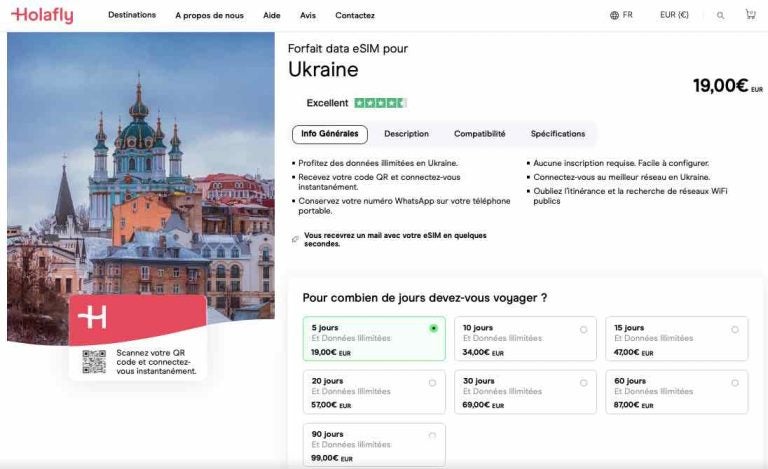Click the 47,00€ price text
The image size is (768, 469).
click(x=633, y=352)
